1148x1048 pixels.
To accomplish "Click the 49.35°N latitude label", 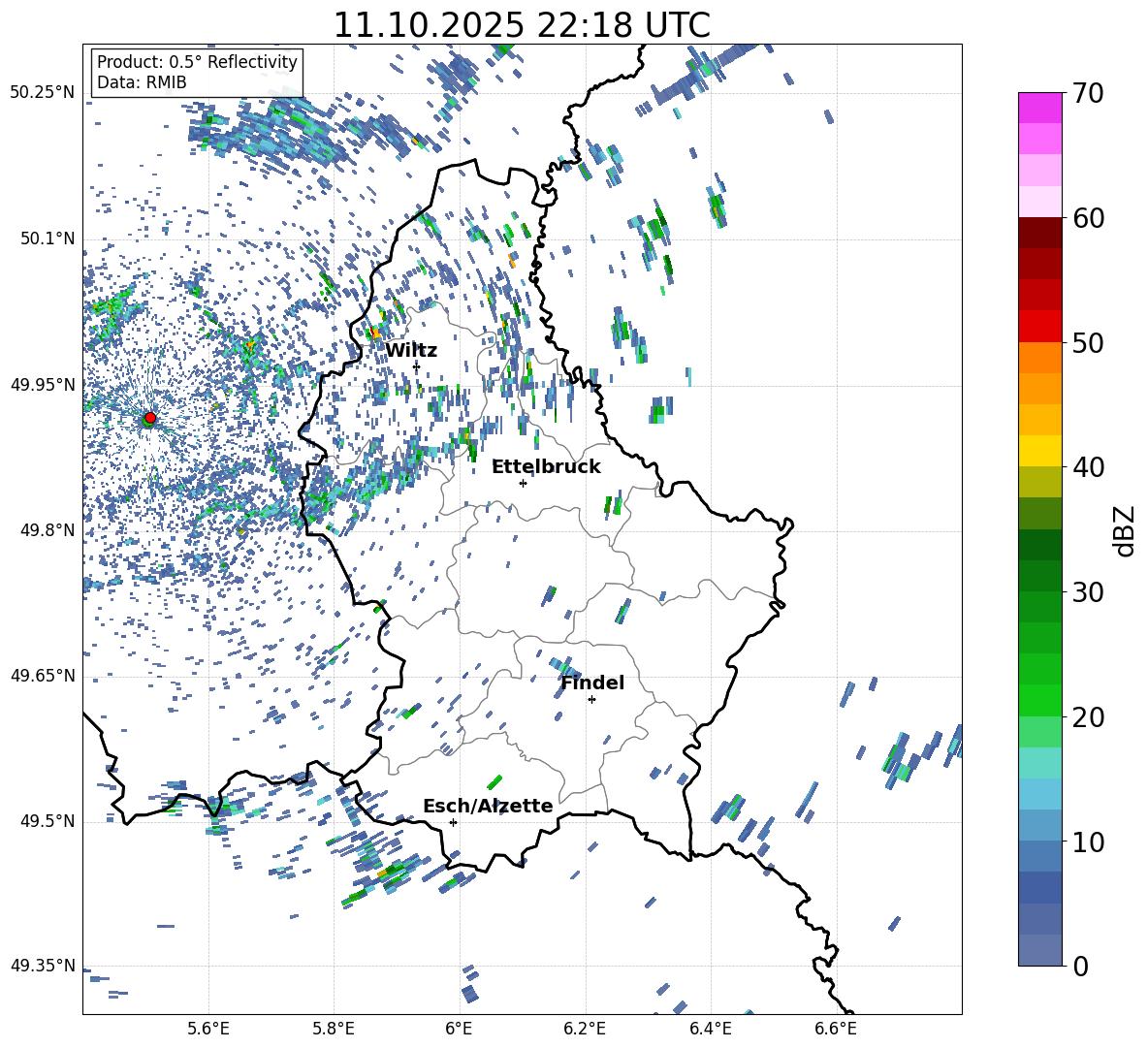I will (x=44, y=966).
